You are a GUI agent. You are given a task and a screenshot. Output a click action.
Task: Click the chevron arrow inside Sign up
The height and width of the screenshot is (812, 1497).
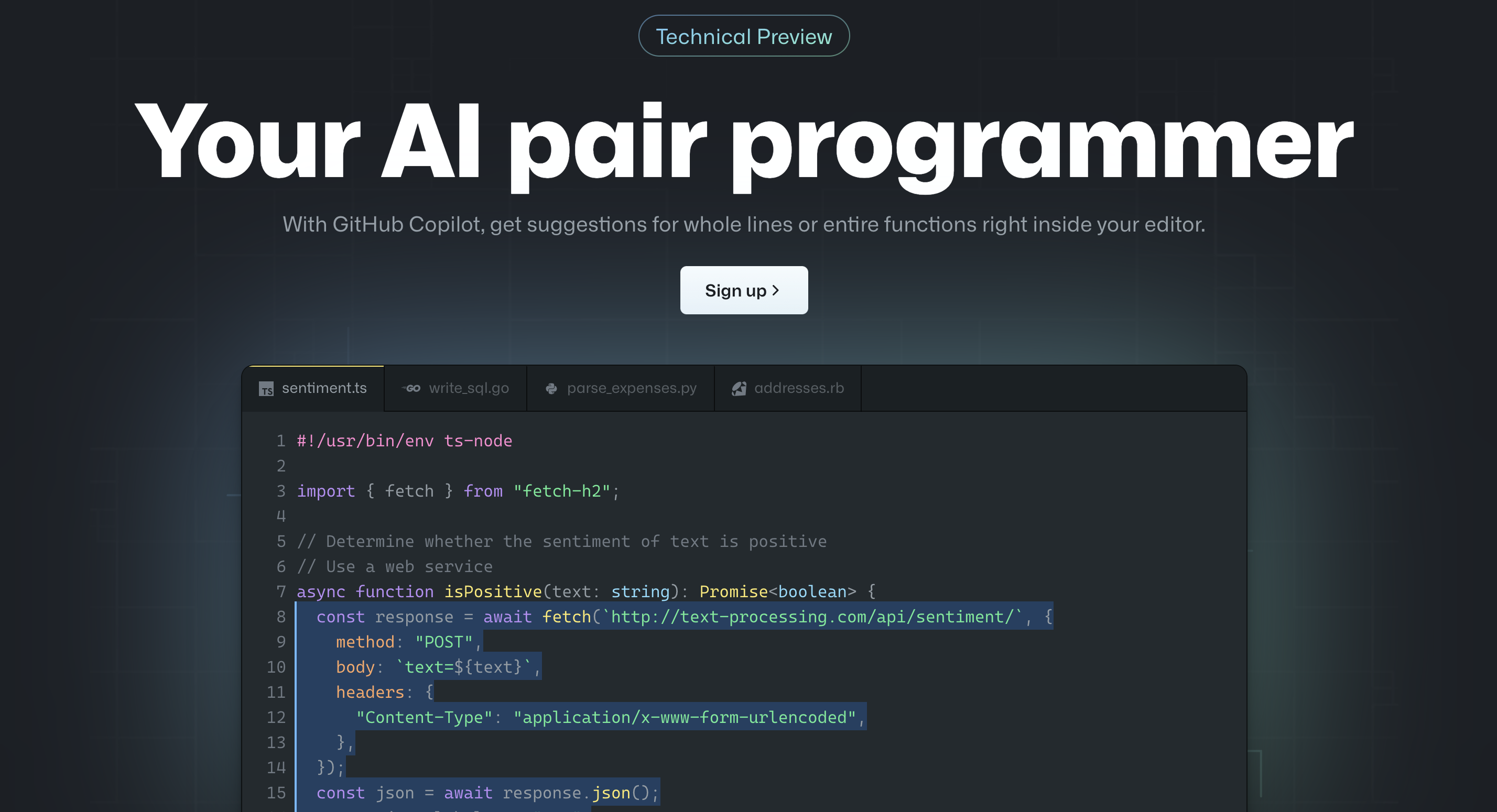pyautogui.click(x=775, y=290)
